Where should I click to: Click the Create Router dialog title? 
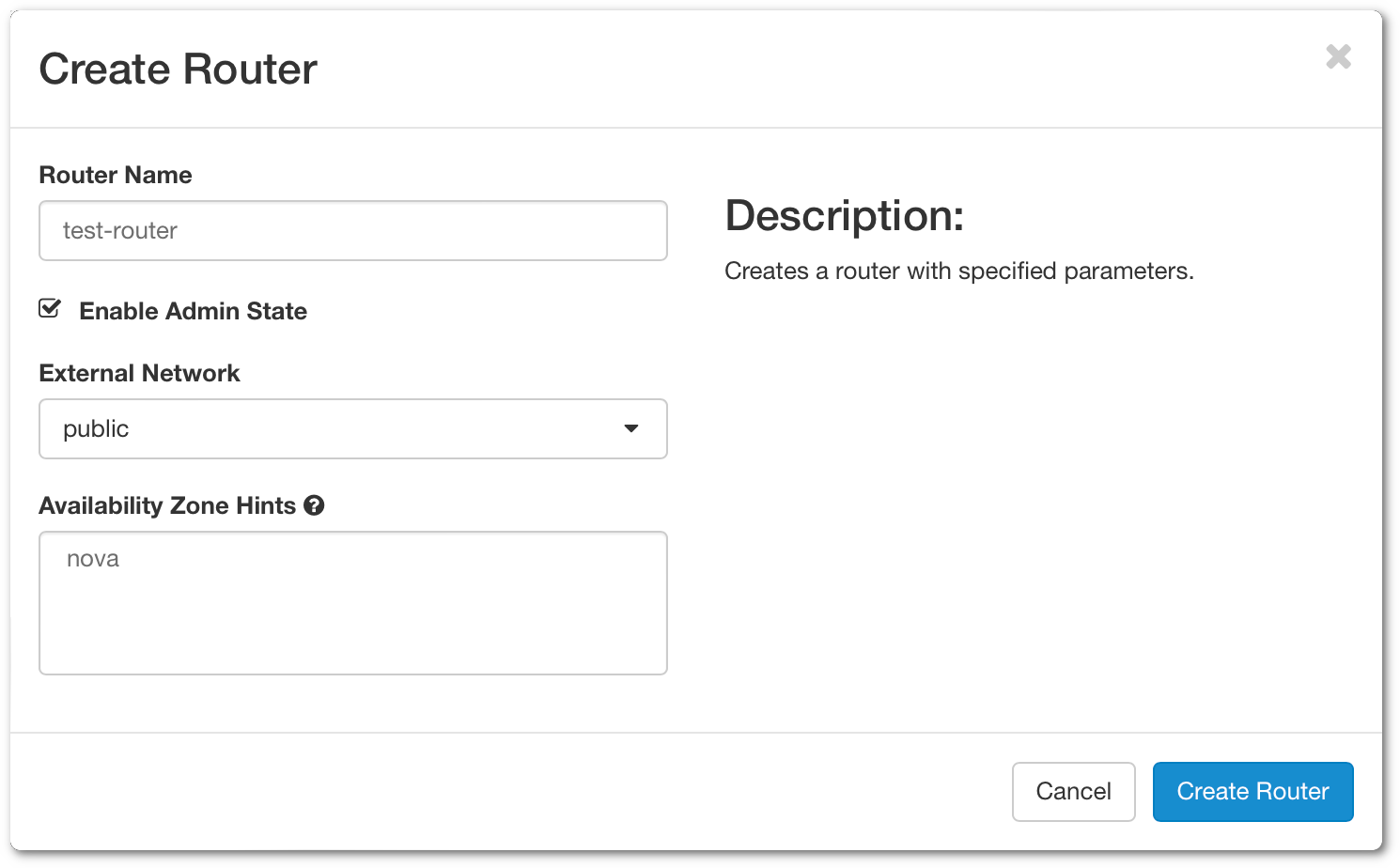(179, 70)
